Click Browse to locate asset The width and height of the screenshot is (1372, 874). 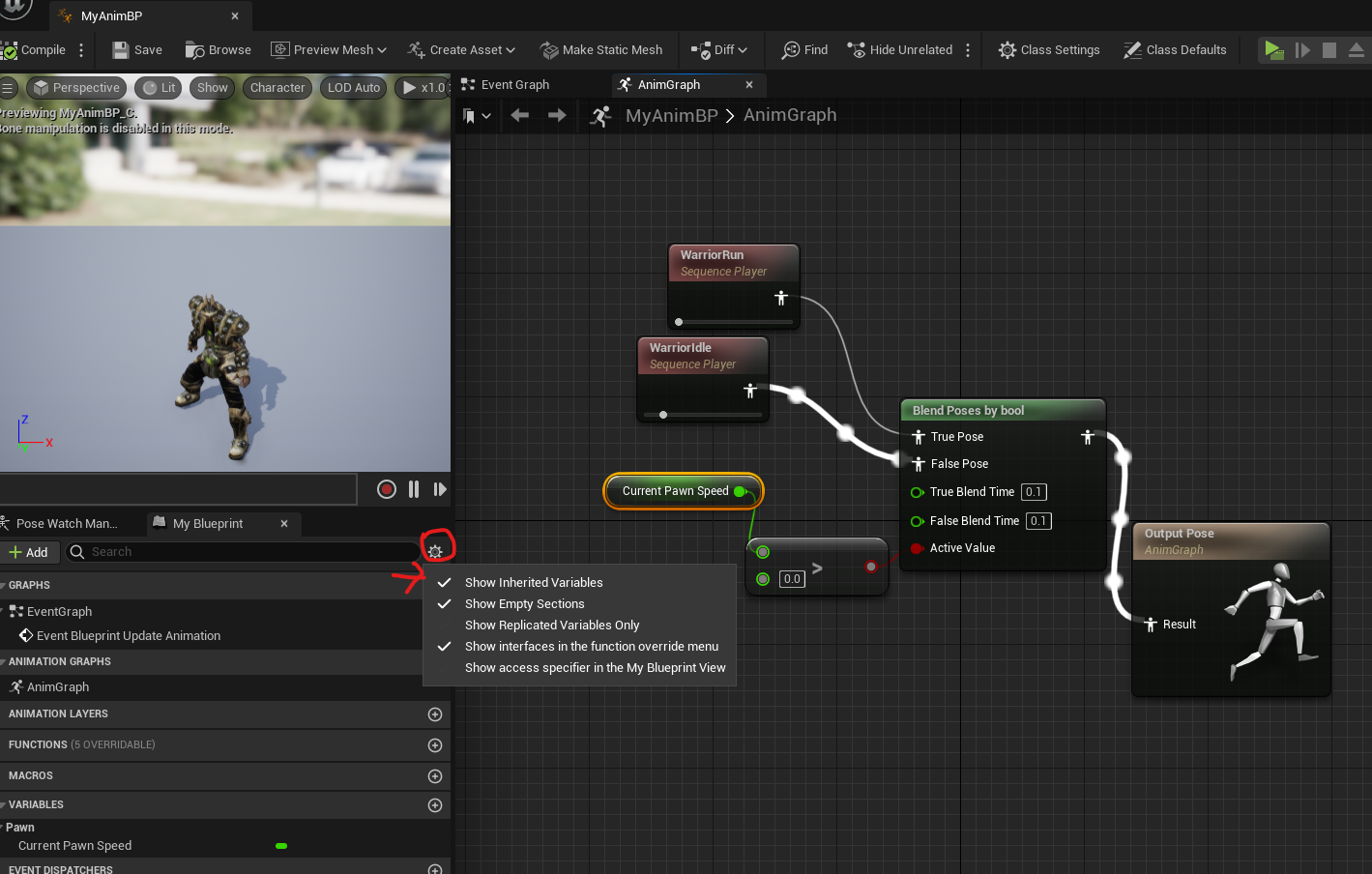tap(219, 50)
